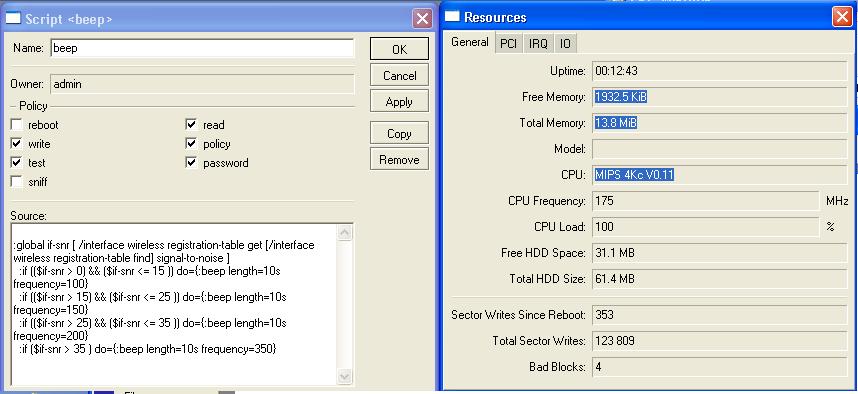Confirm script with OK button

point(399,49)
